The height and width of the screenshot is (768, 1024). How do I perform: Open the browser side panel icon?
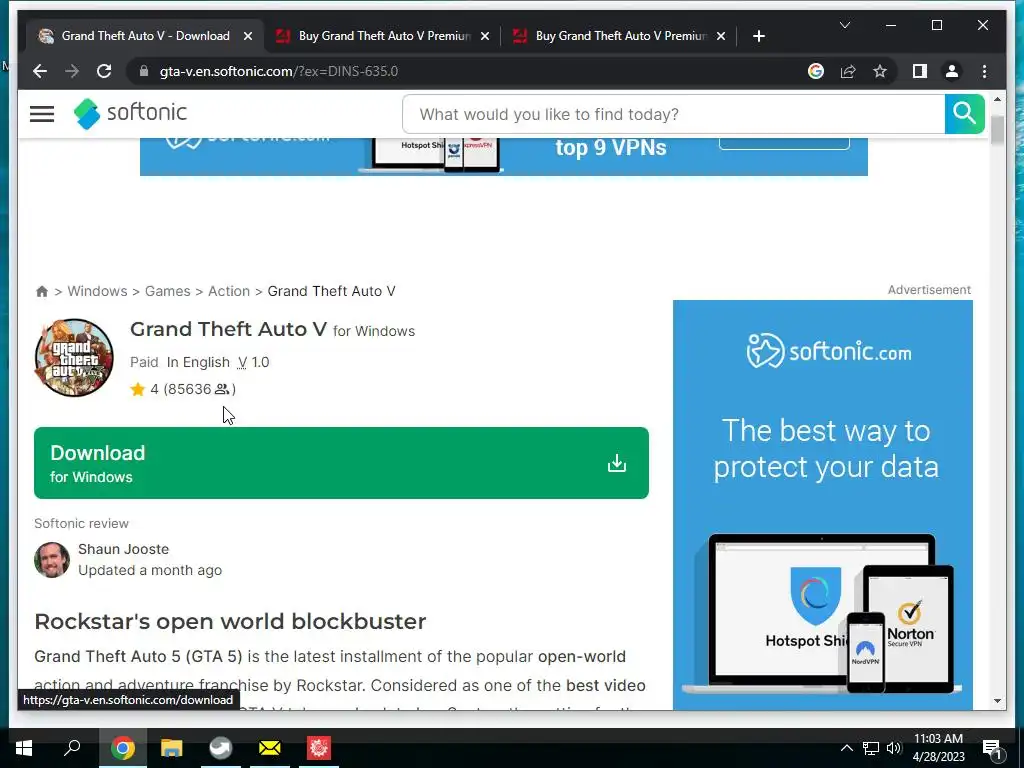coord(920,71)
